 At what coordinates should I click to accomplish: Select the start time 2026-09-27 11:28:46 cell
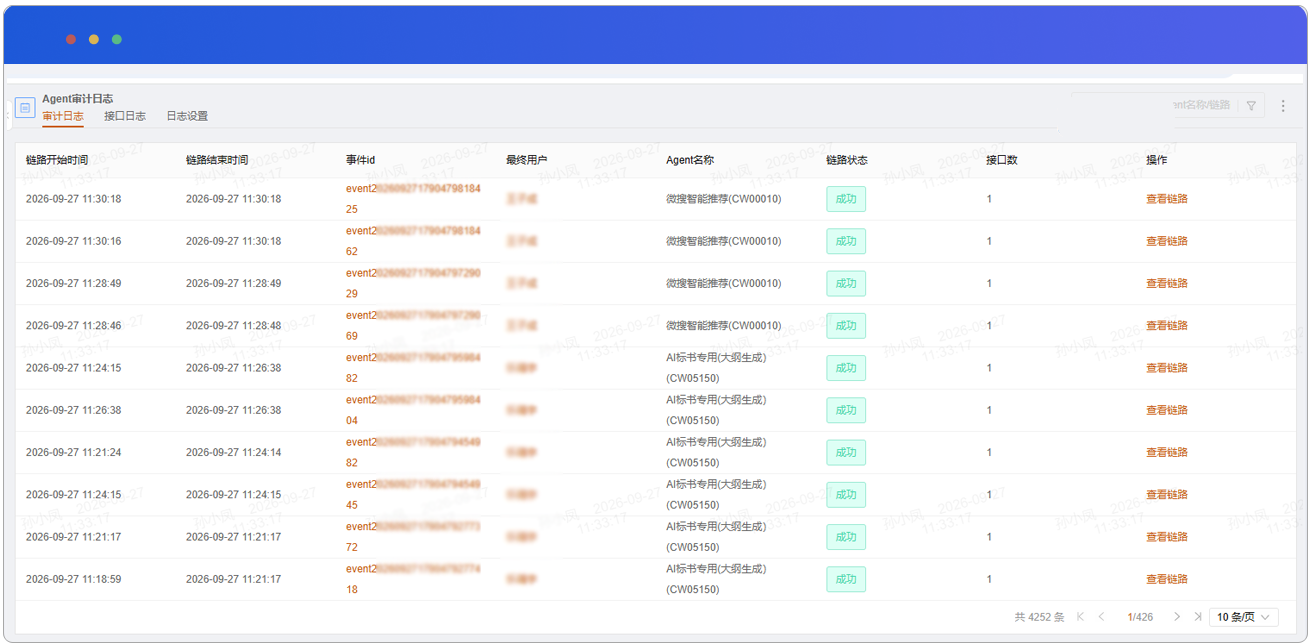point(74,326)
